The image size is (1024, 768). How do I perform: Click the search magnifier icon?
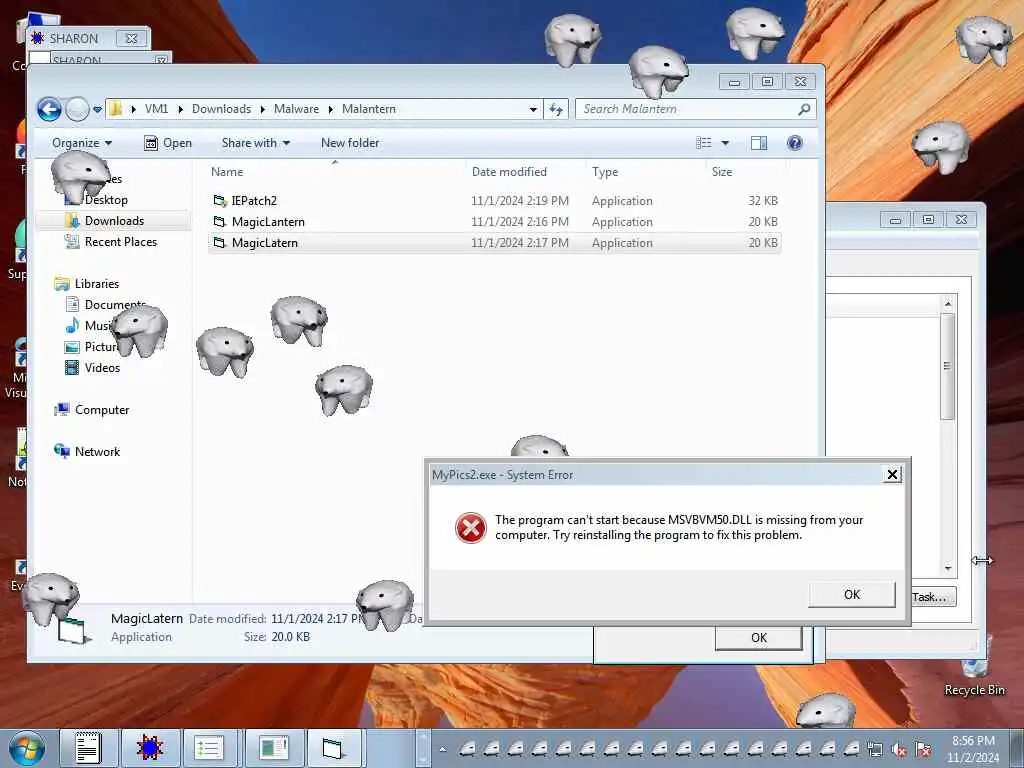click(805, 109)
